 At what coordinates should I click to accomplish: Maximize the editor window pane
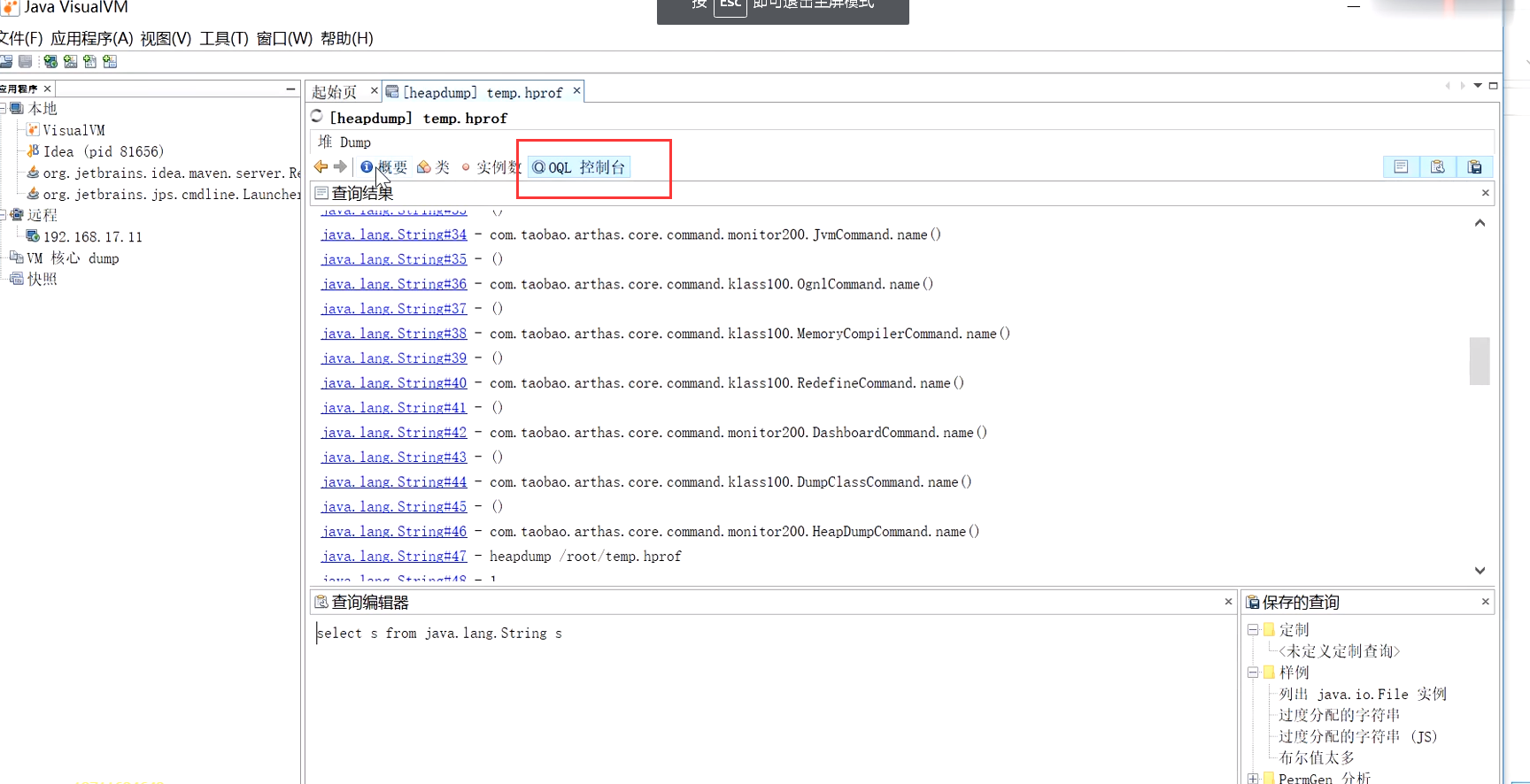pos(1493,86)
